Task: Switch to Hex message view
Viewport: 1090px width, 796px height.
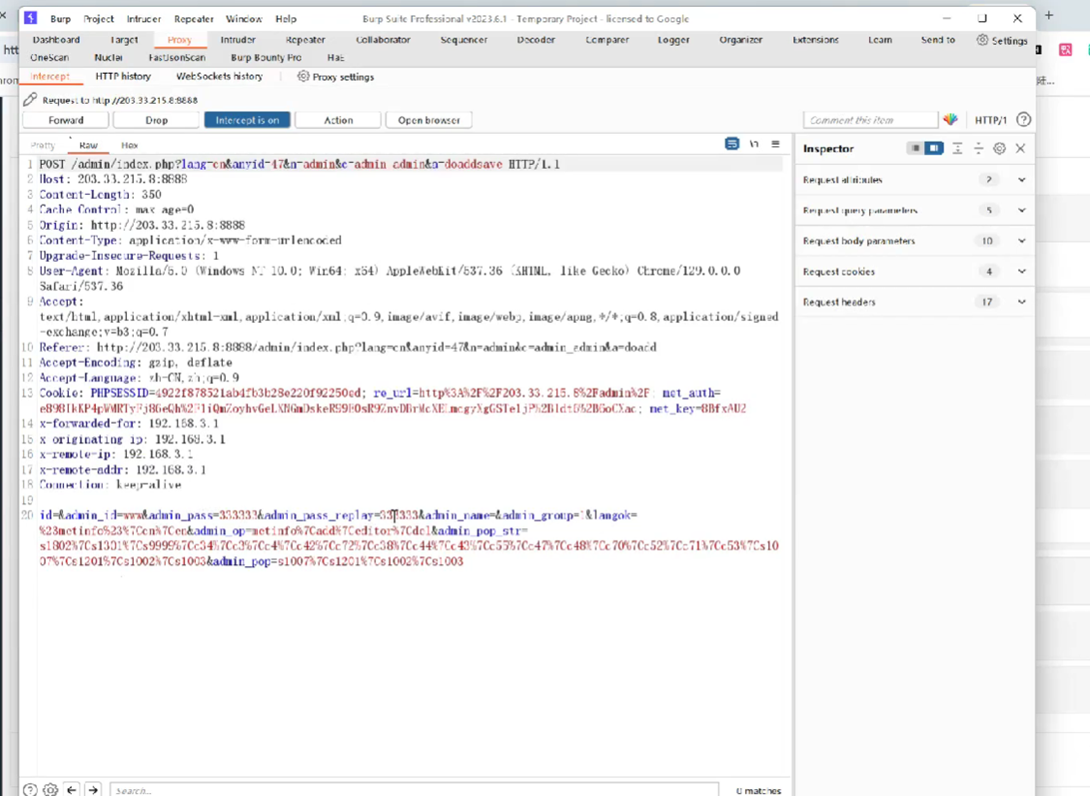Action: (x=129, y=145)
